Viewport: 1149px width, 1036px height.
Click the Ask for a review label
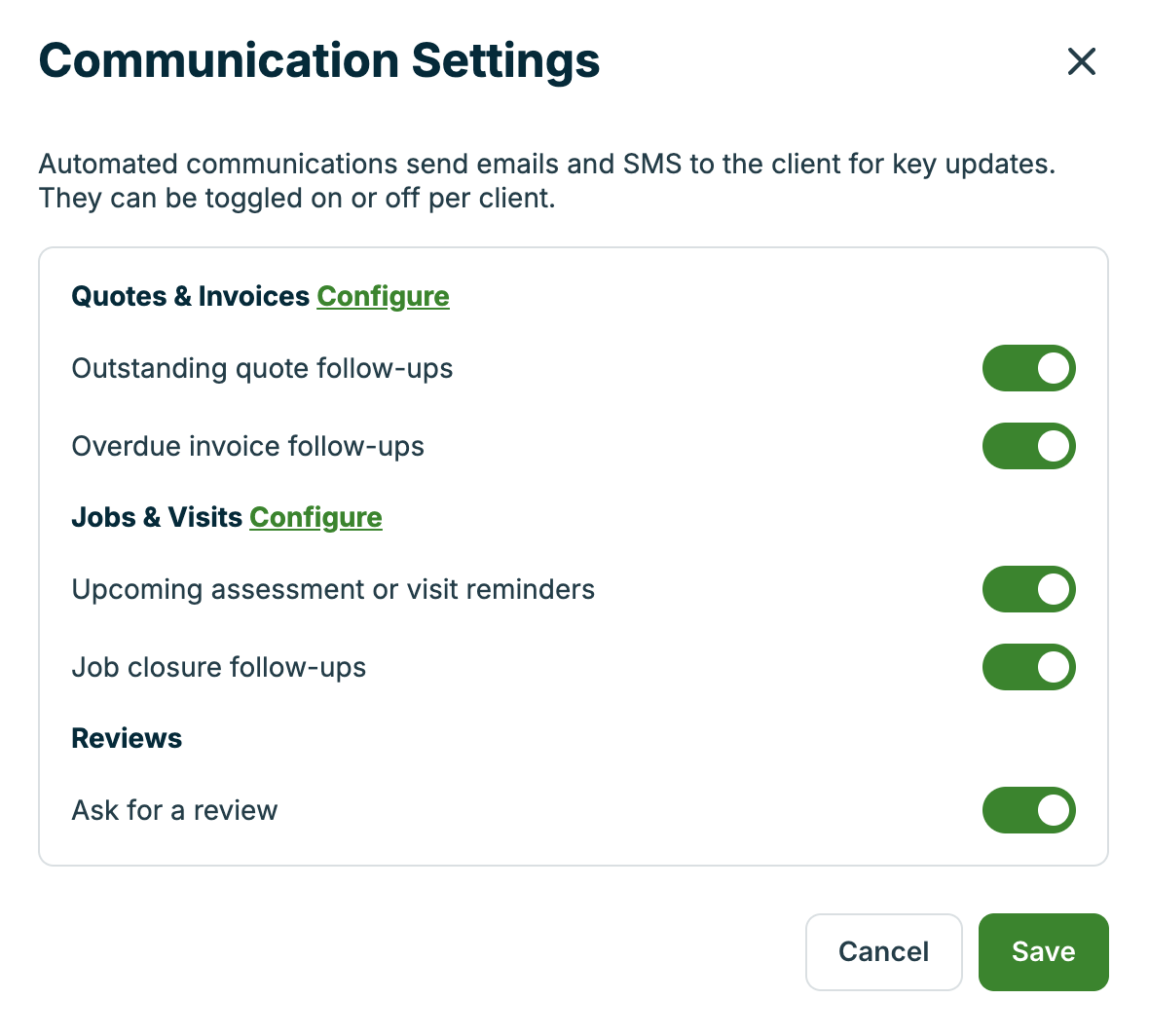174,810
